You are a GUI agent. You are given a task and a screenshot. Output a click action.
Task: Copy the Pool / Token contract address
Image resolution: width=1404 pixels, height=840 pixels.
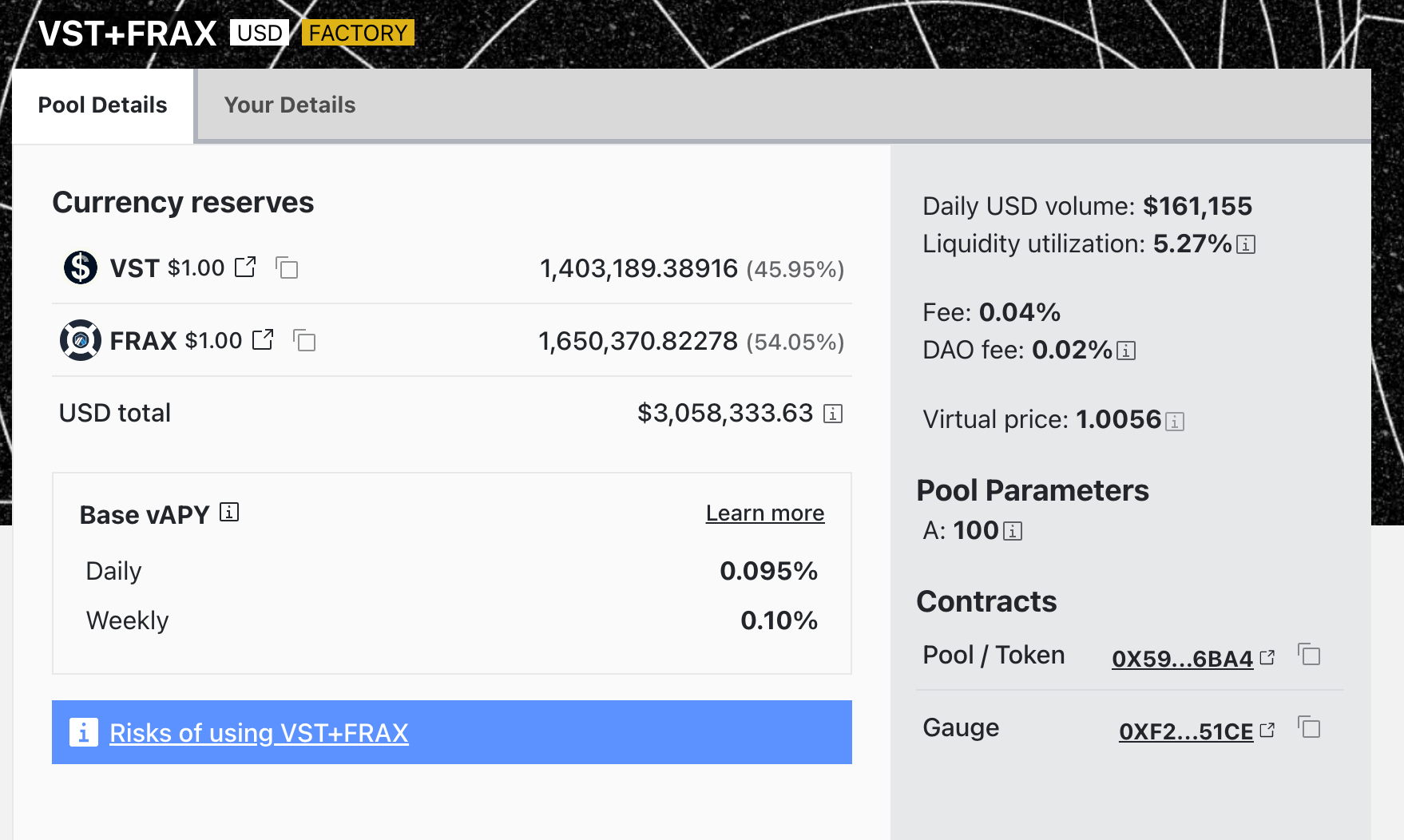point(1309,655)
